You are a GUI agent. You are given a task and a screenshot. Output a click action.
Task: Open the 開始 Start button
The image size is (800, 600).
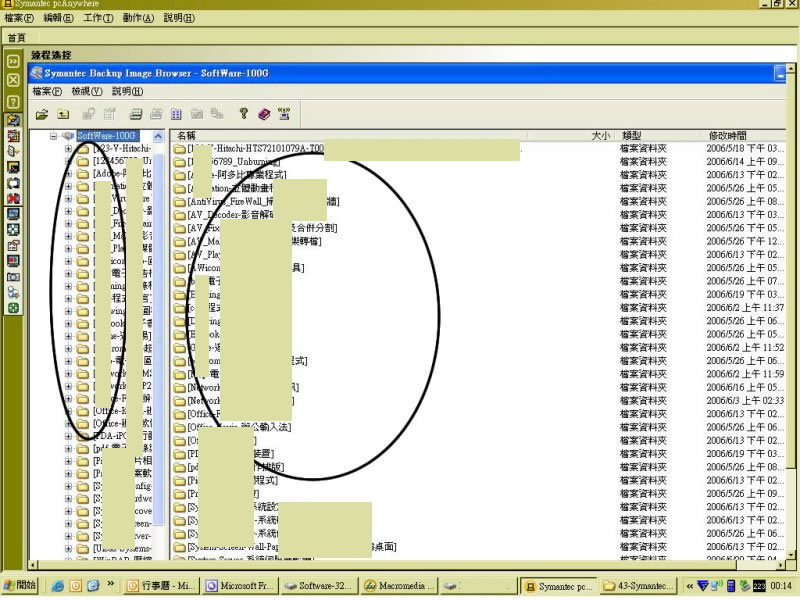coord(20,585)
